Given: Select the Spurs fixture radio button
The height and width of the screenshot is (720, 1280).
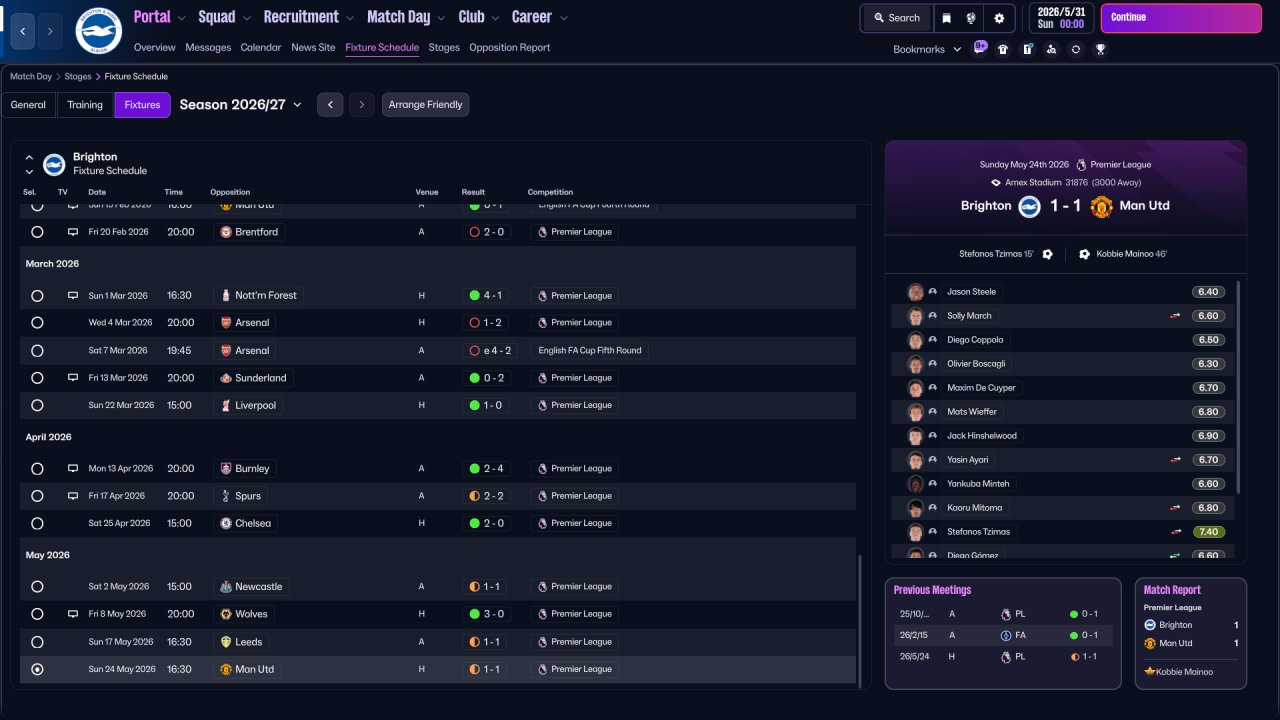Looking at the screenshot, I should 37,496.
